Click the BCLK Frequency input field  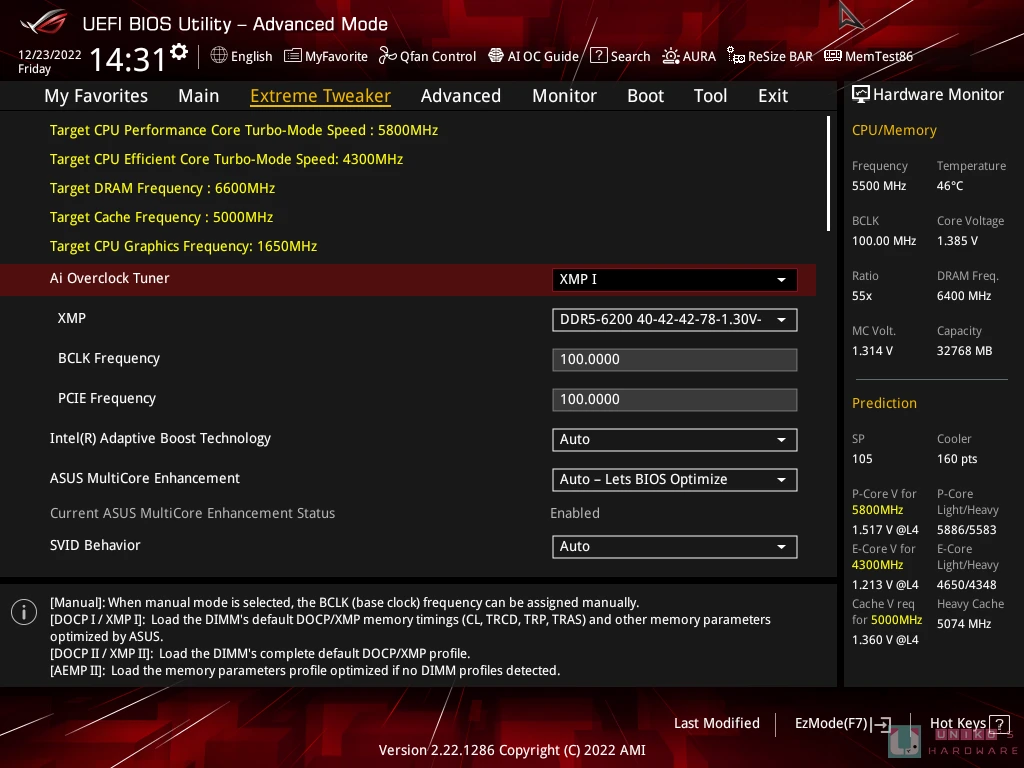pos(674,360)
